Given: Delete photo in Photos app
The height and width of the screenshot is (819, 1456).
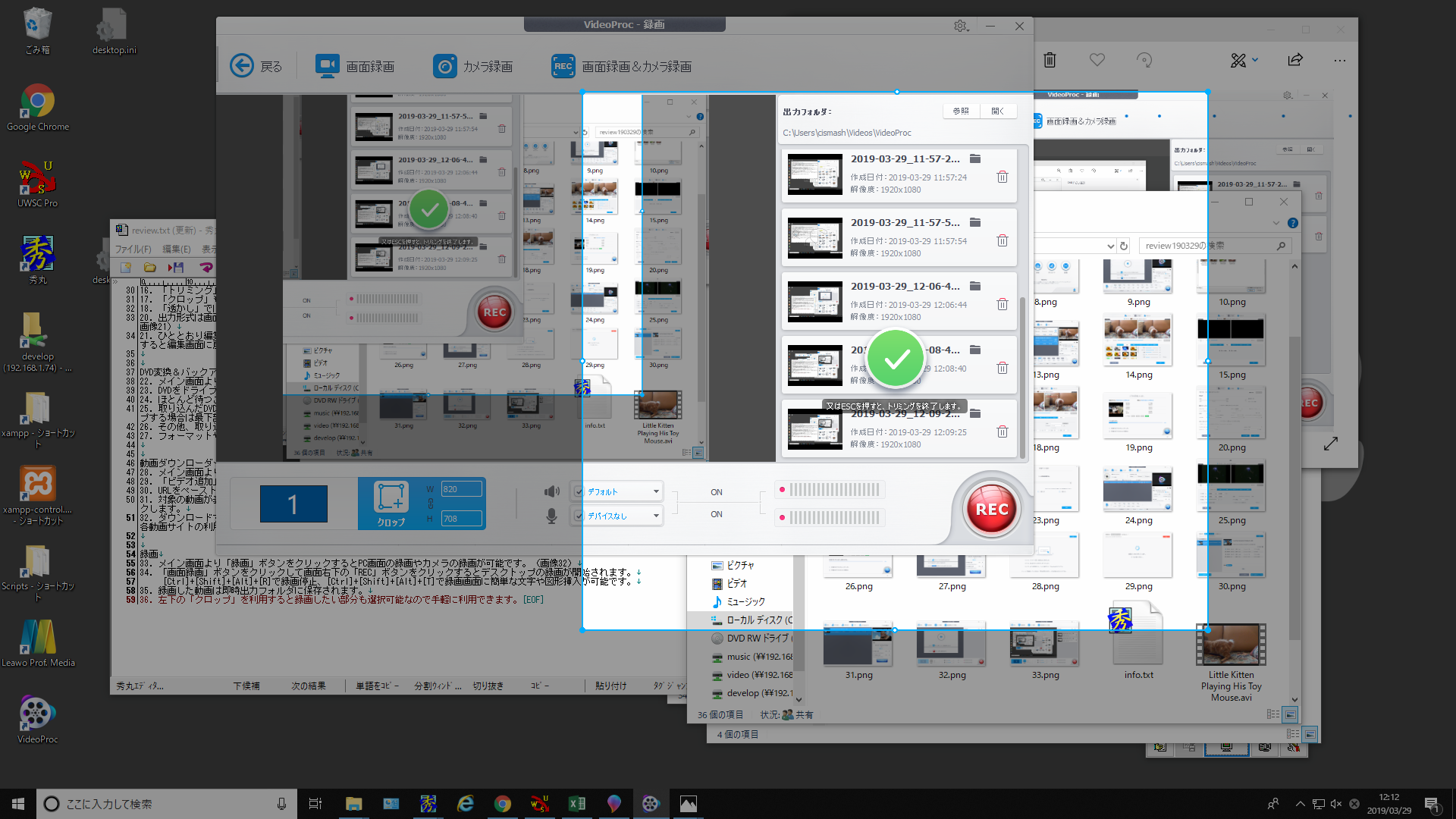Looking at the screenshot, I should (x=1050, y=60).
